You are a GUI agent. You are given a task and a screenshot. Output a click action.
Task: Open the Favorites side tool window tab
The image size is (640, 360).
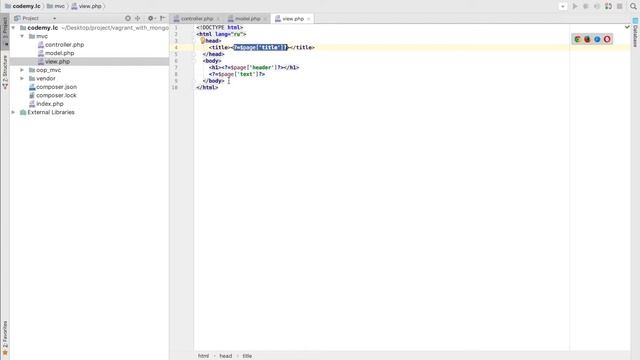tap(5, 338)
